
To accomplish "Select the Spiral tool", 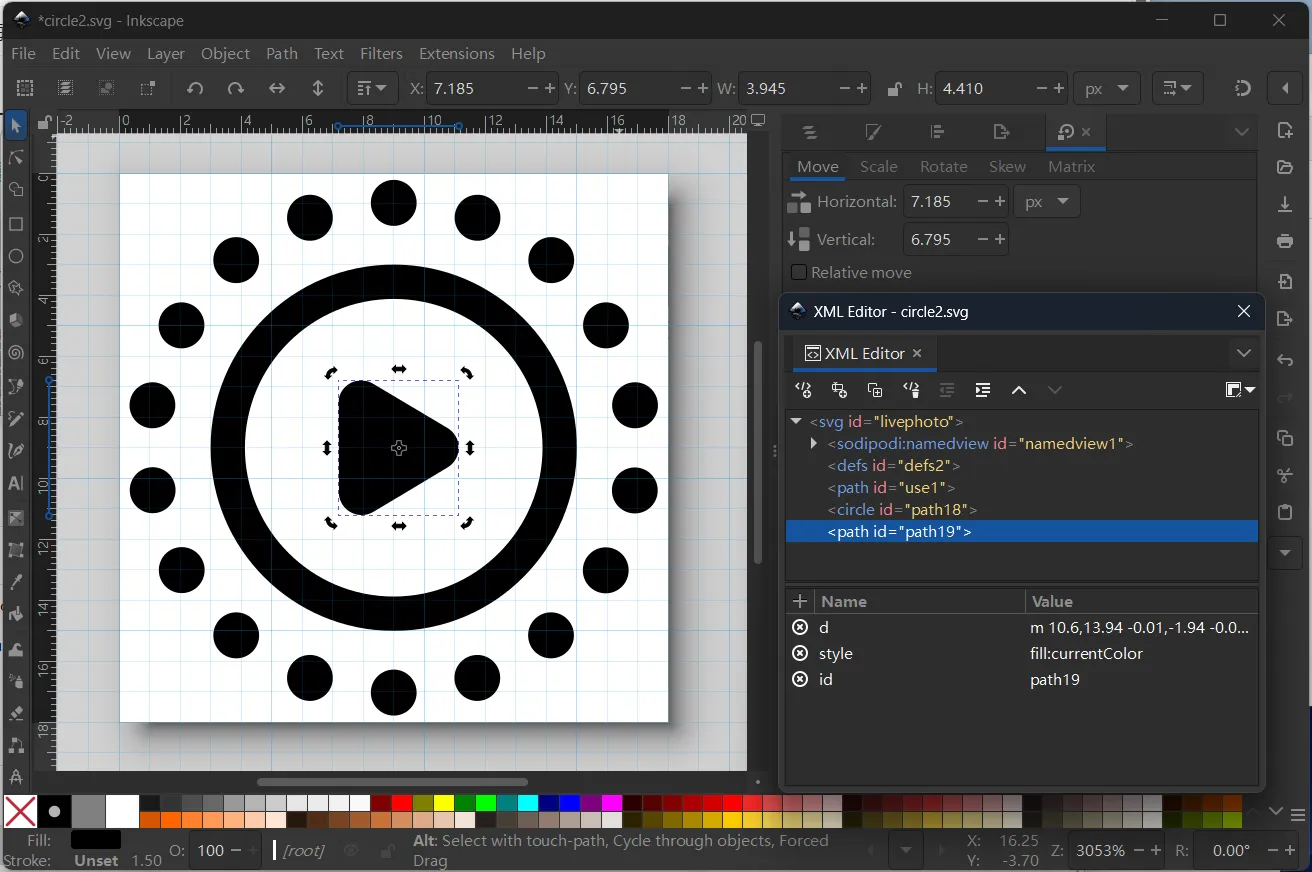I will (15, 353).
